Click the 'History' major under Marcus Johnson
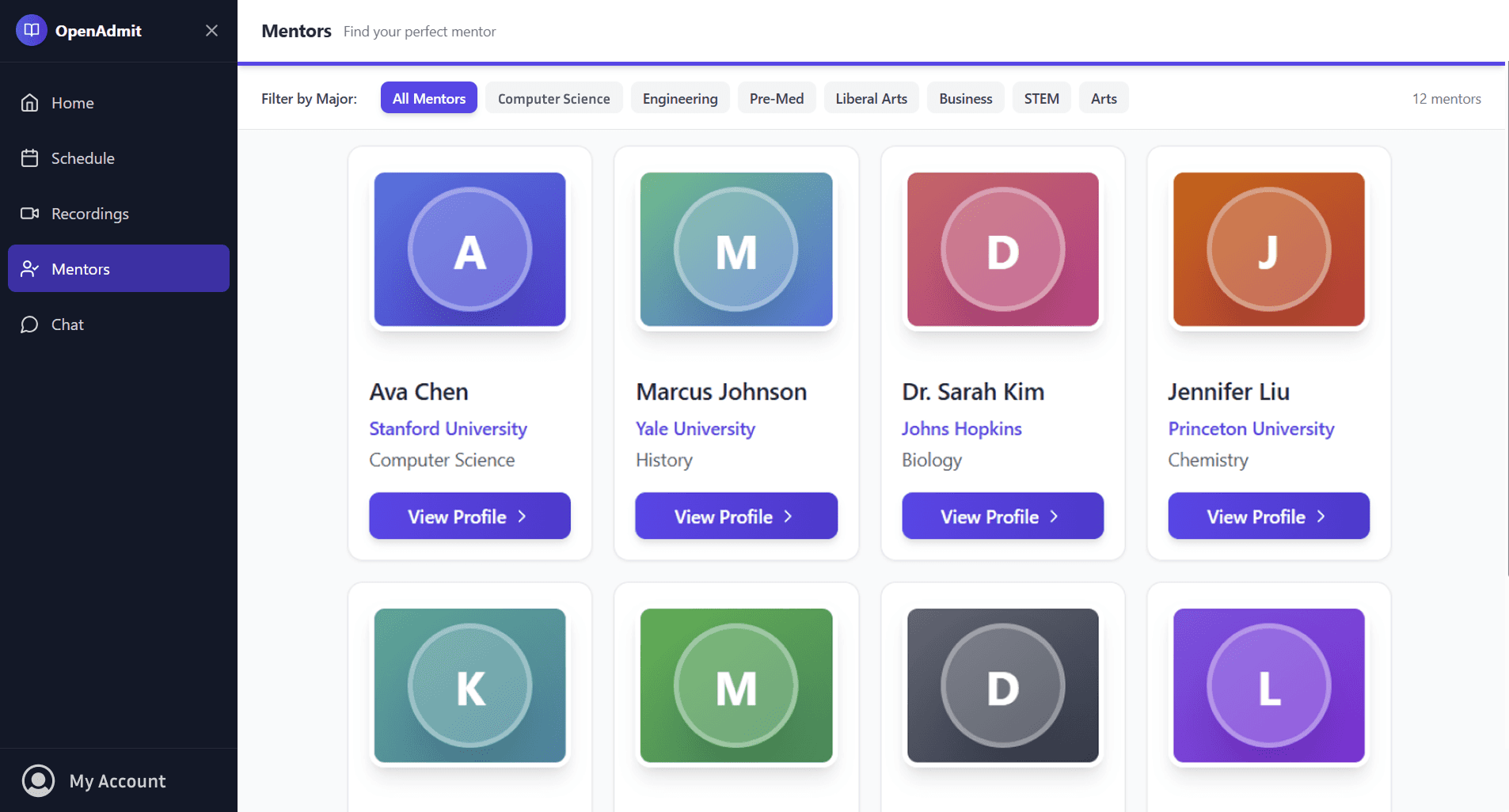Viewport: 1509px width, 812px height. pyautogui.click(x=664, y=460)
